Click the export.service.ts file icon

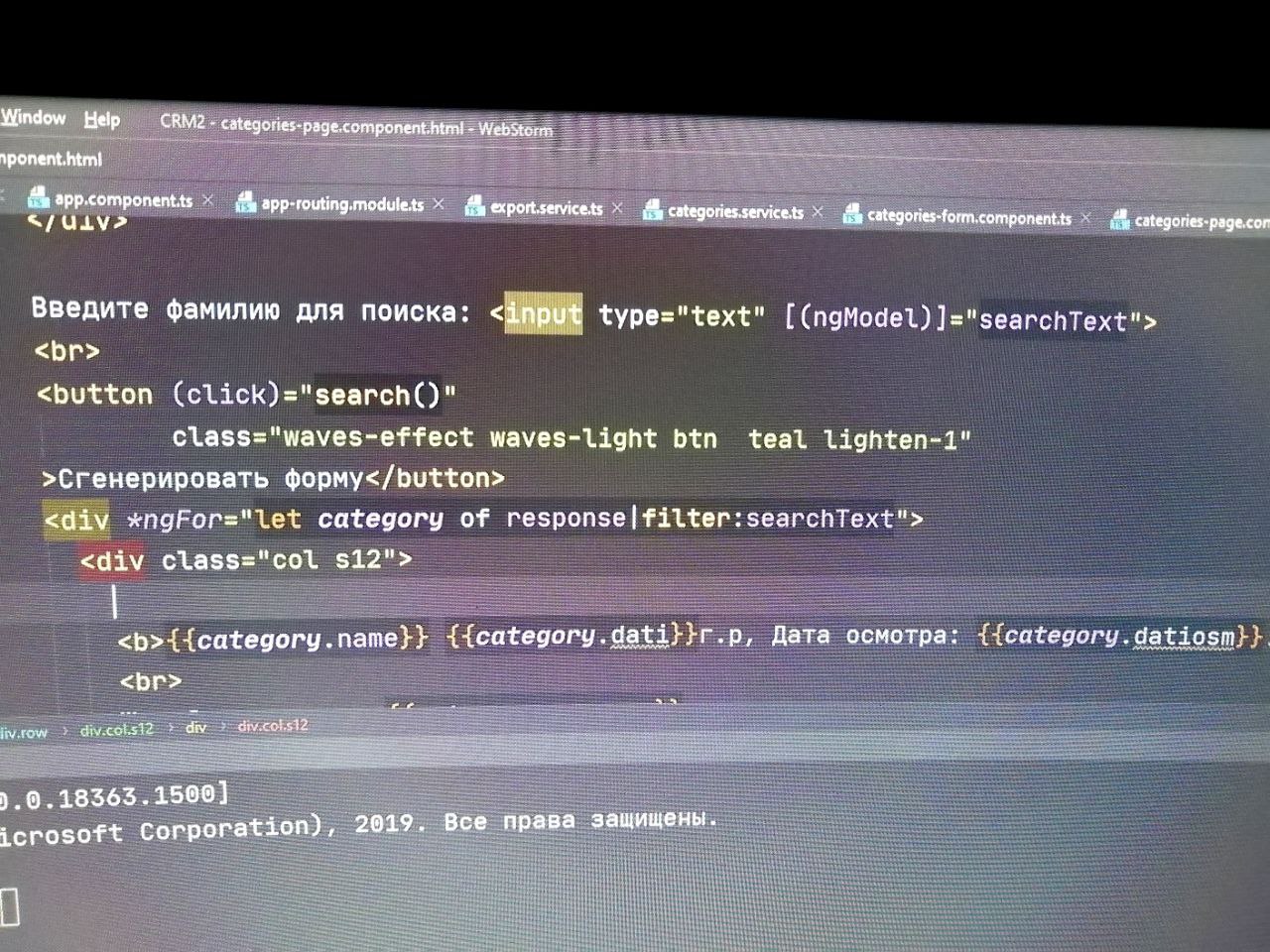(x=474, y=206)
